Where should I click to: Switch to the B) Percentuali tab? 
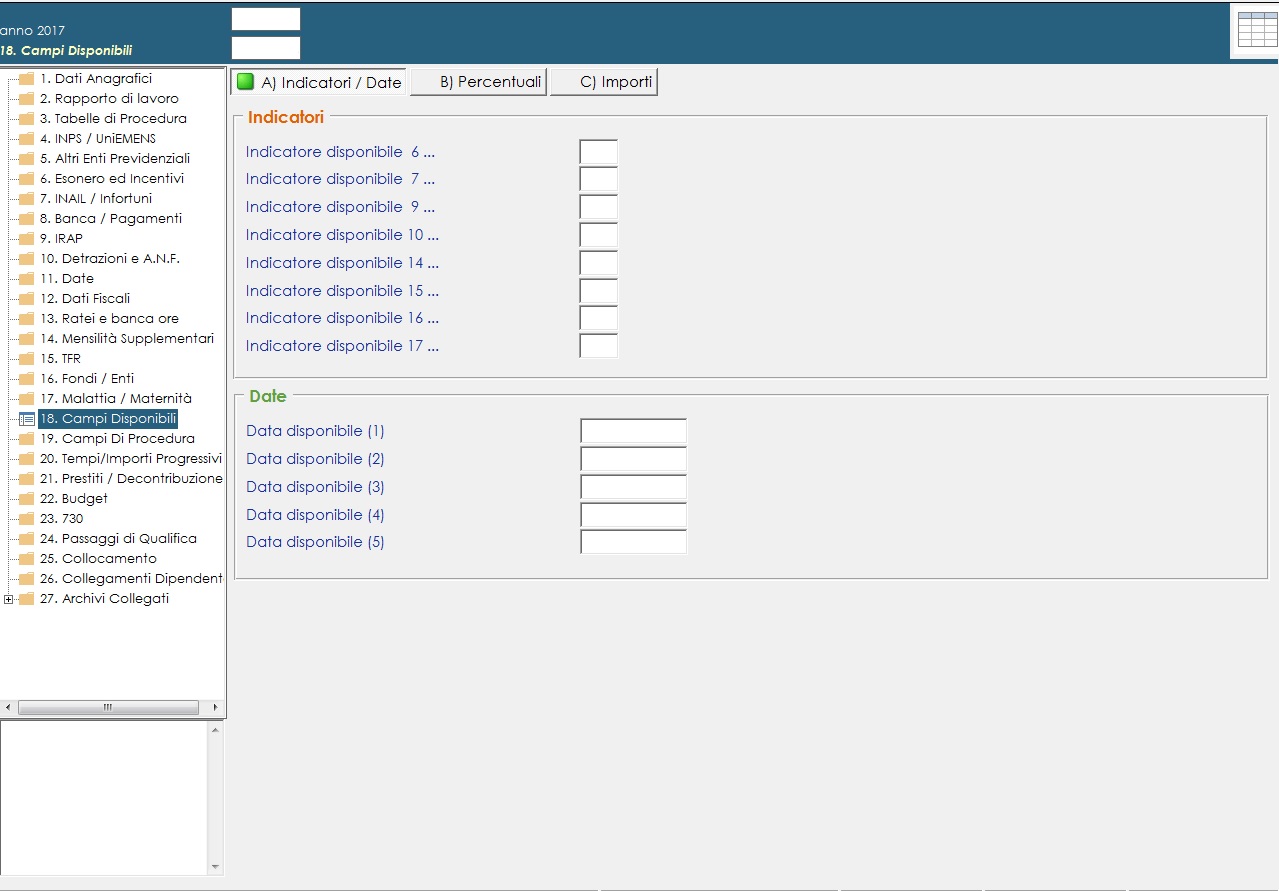479,82
